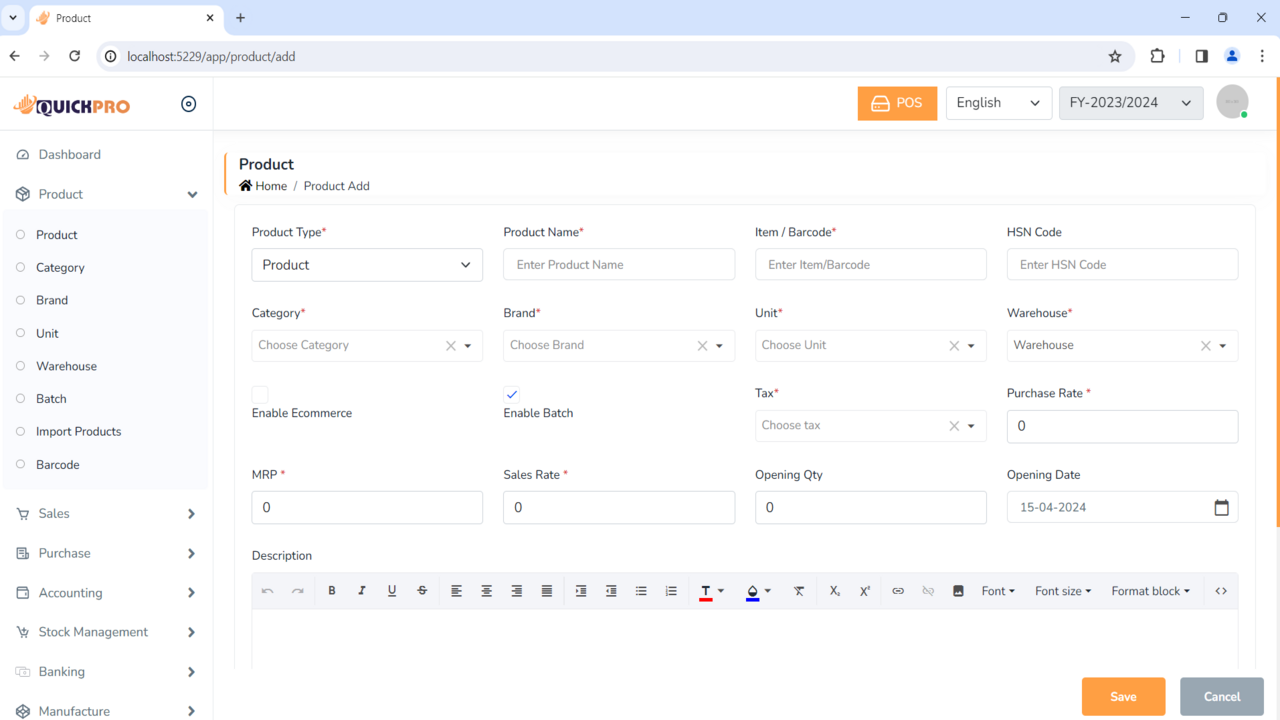Apply superscript formatting in the editor
Screen dimensions: 1280x720
[865, 590]
